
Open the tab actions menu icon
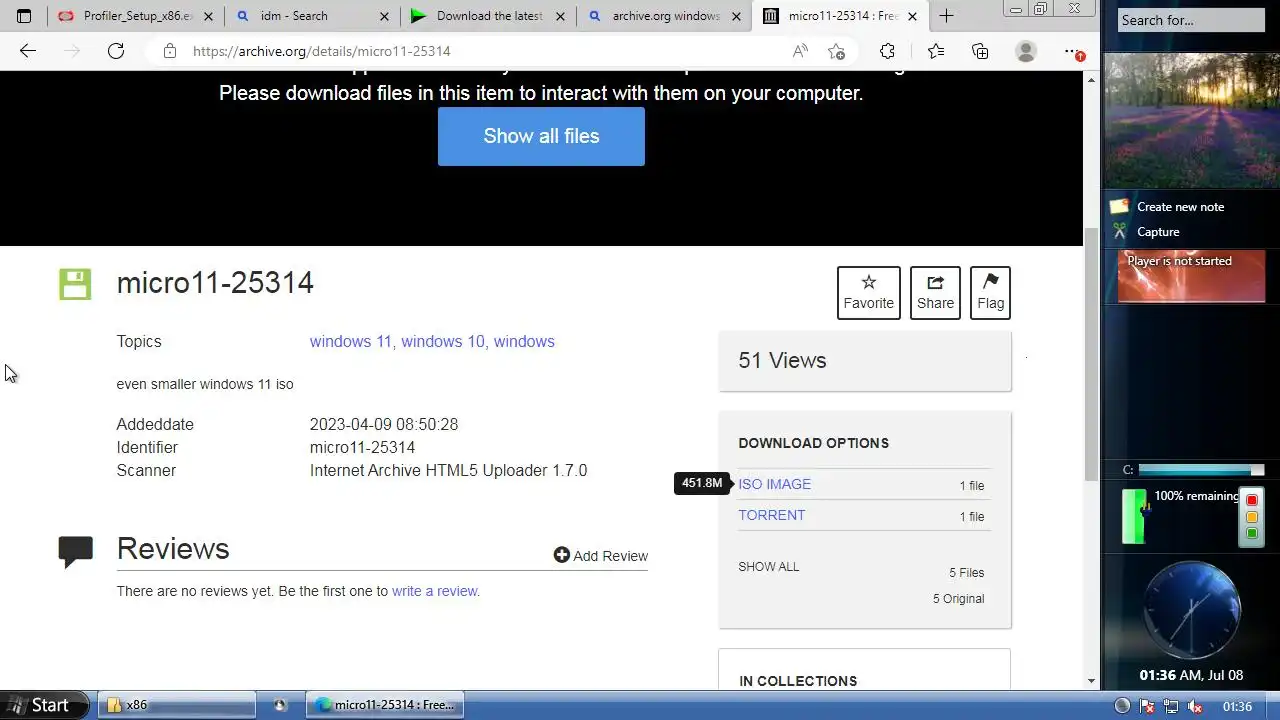(24, 16)
